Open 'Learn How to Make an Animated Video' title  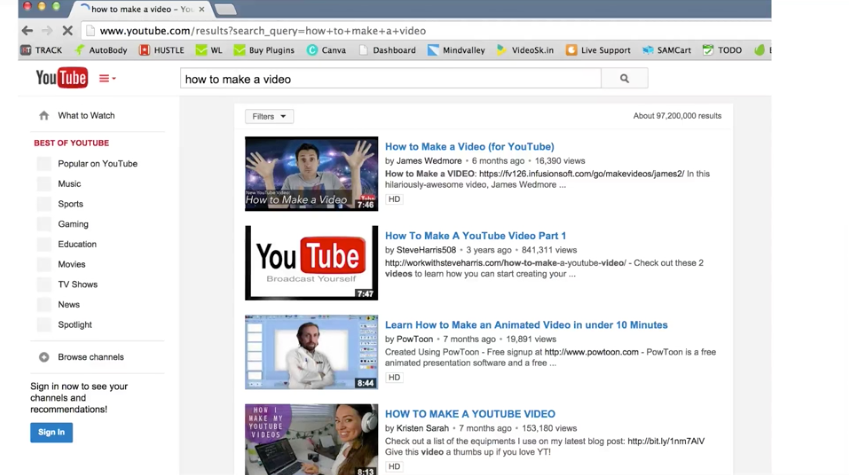[x=526, y=325]
